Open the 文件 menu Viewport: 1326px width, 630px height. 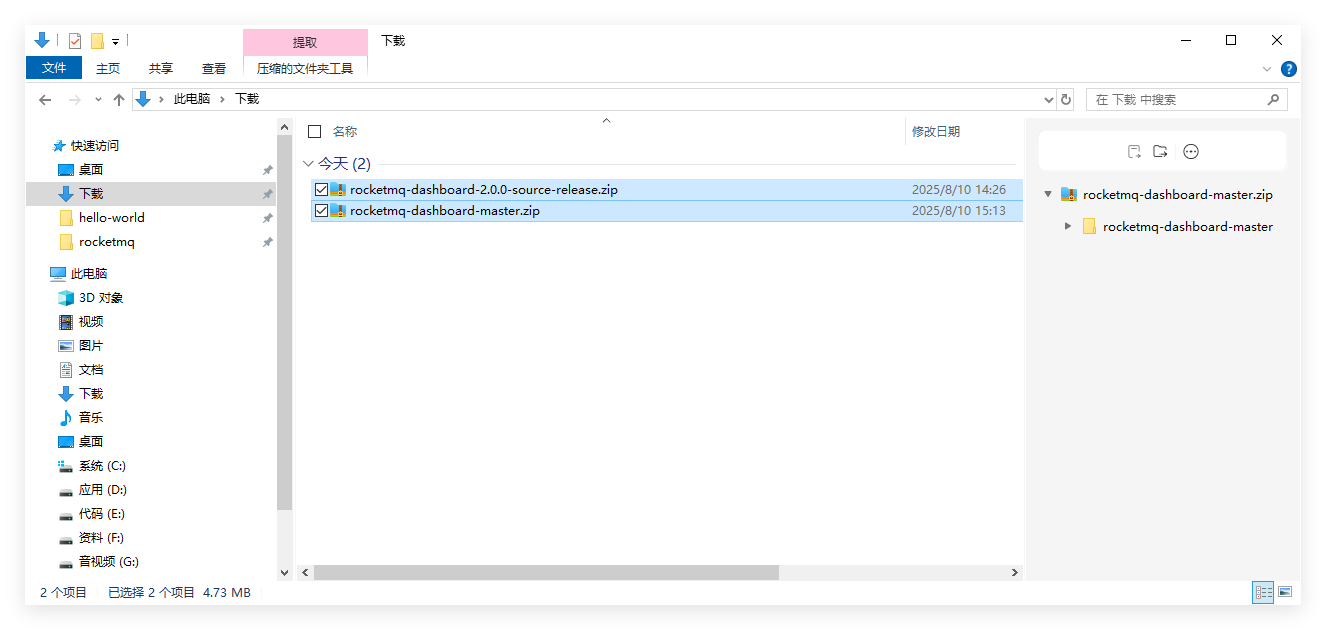point(53,68)
